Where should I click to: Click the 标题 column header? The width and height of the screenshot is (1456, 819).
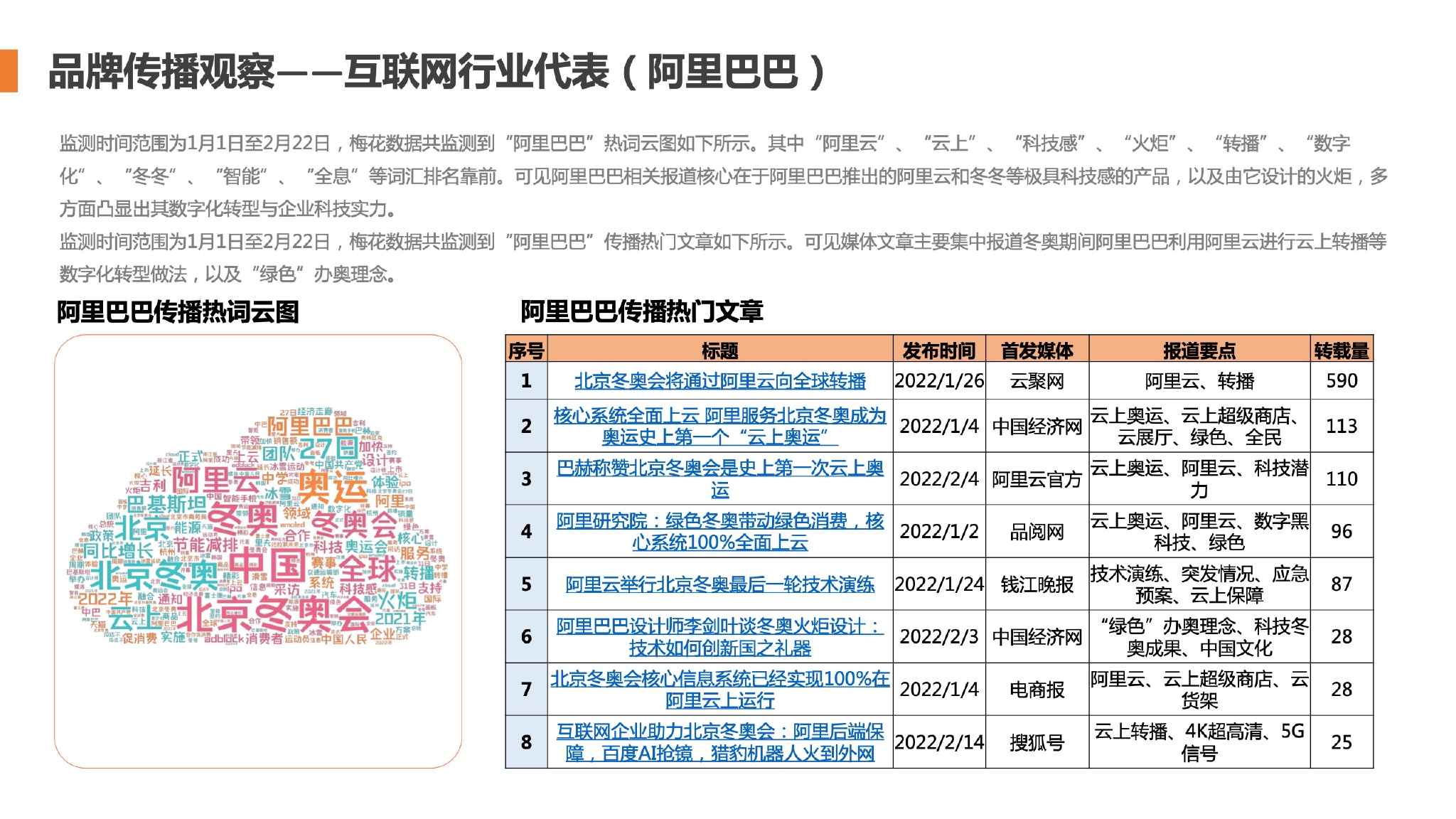click(719, 350)
